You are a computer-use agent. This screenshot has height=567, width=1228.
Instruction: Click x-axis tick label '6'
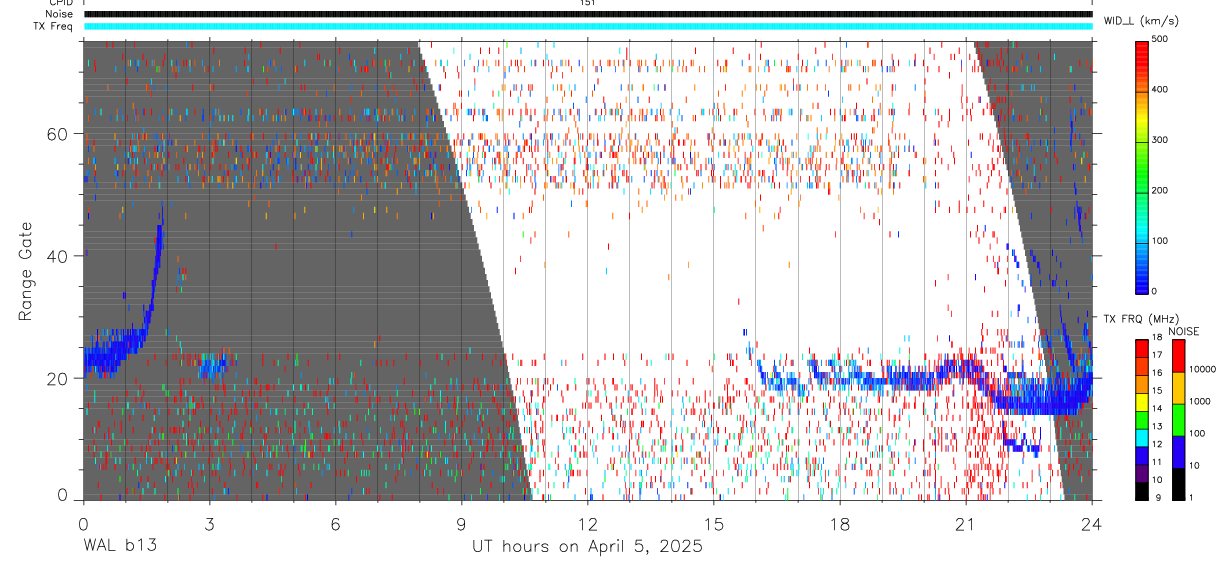click(x=335, y=524)
